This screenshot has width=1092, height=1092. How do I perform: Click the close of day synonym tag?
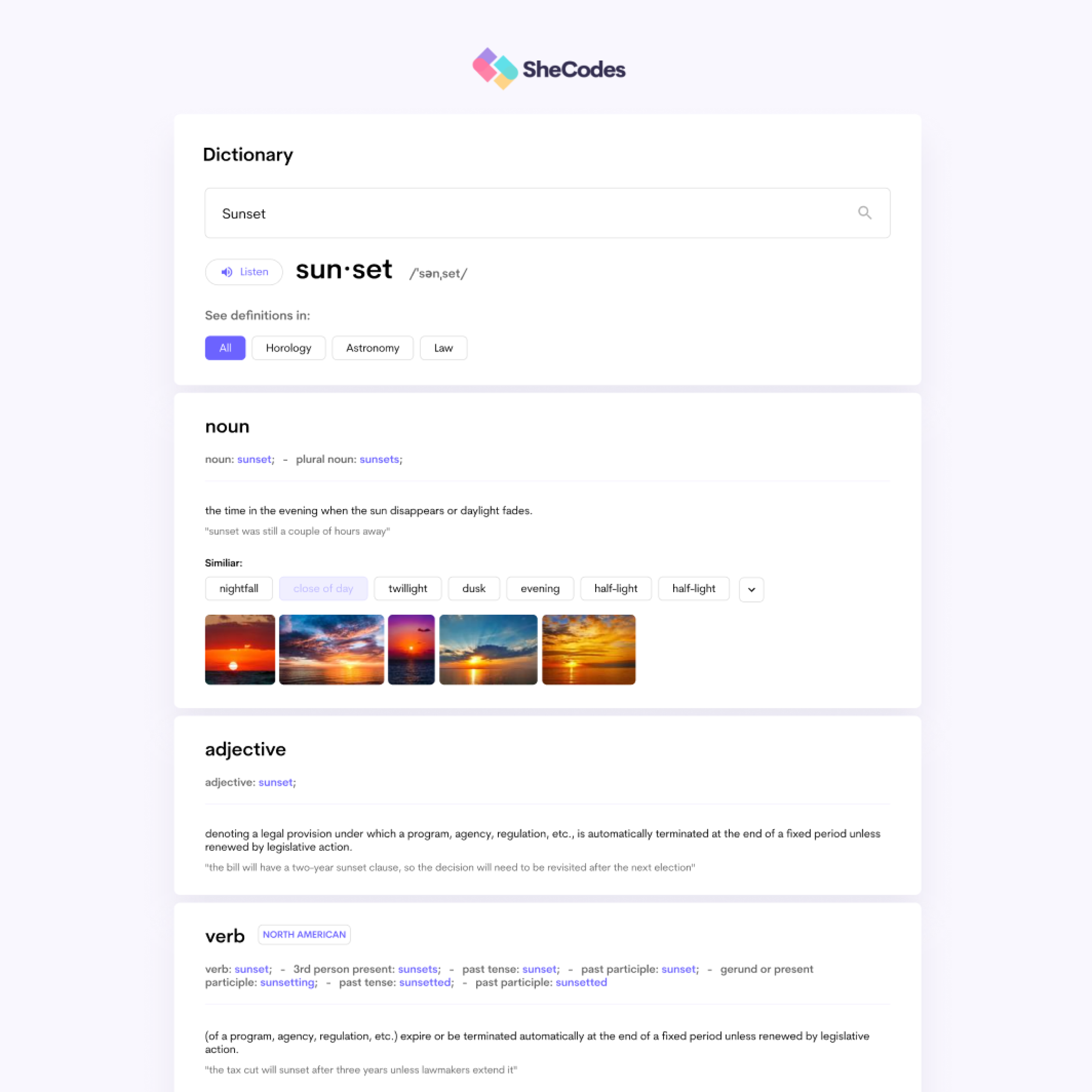[323, 588]
